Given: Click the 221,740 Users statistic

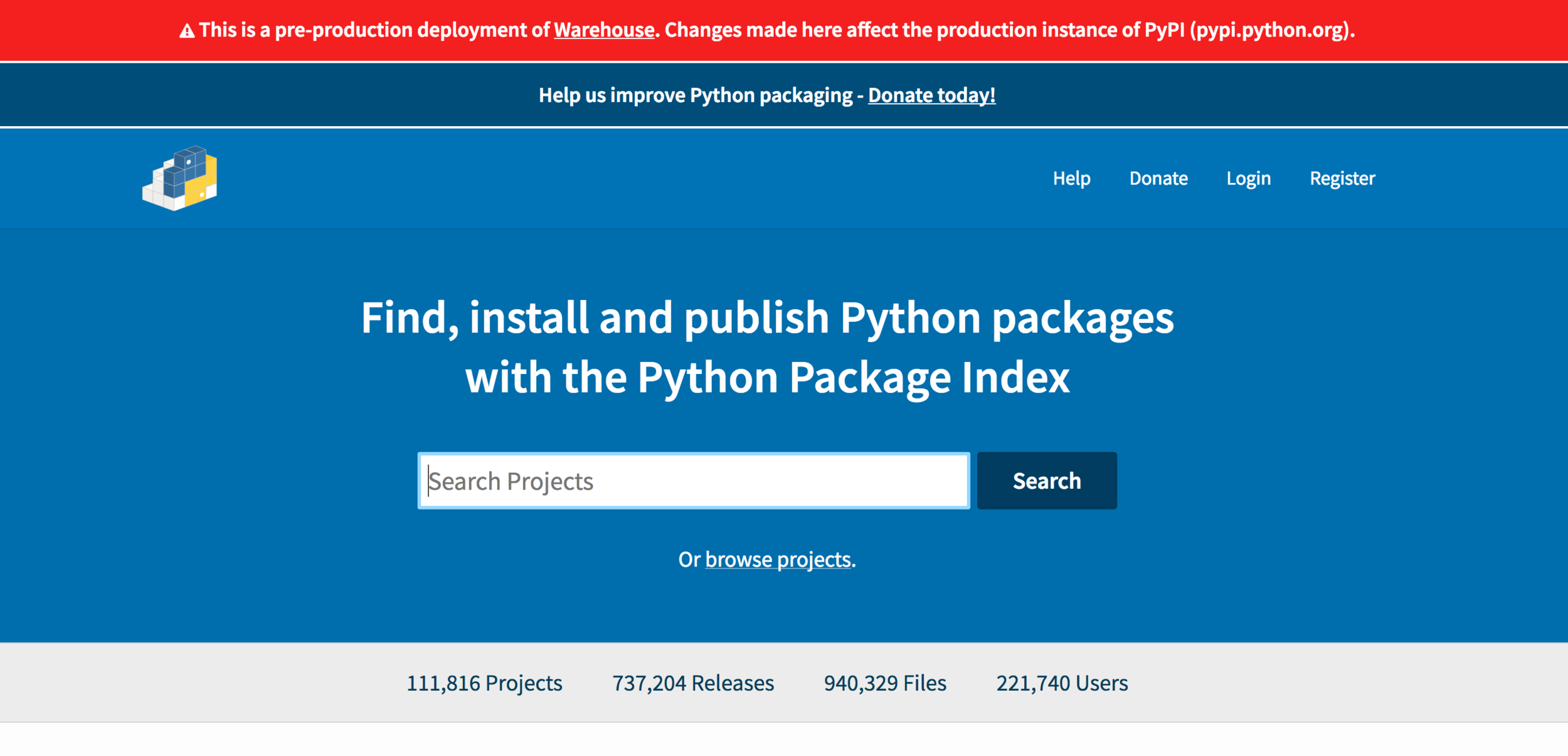Looking at the screenshot, I should (1061, 683).
